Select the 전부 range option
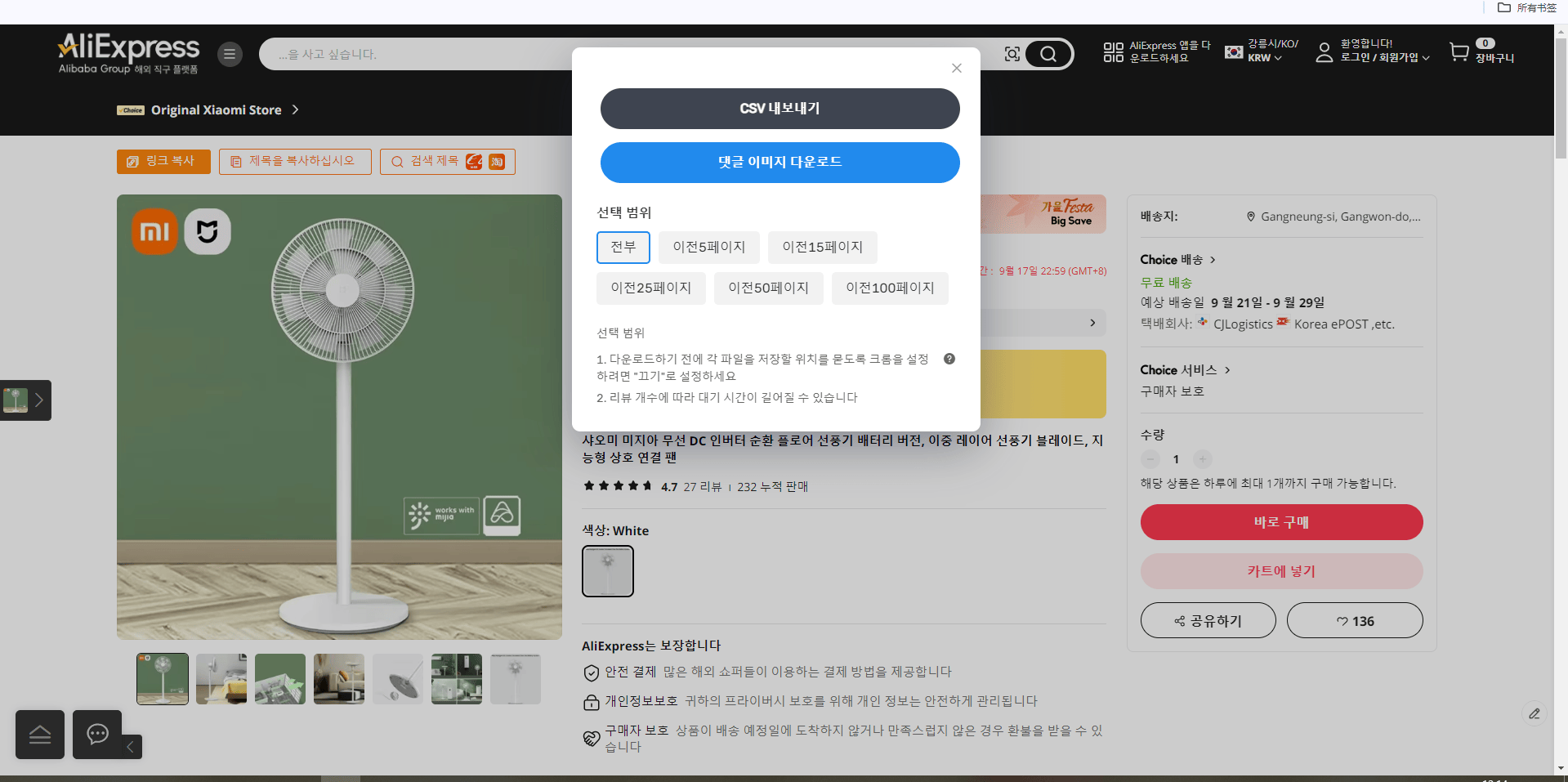Screen dimensions: 1568x782 tap(623, 248)
